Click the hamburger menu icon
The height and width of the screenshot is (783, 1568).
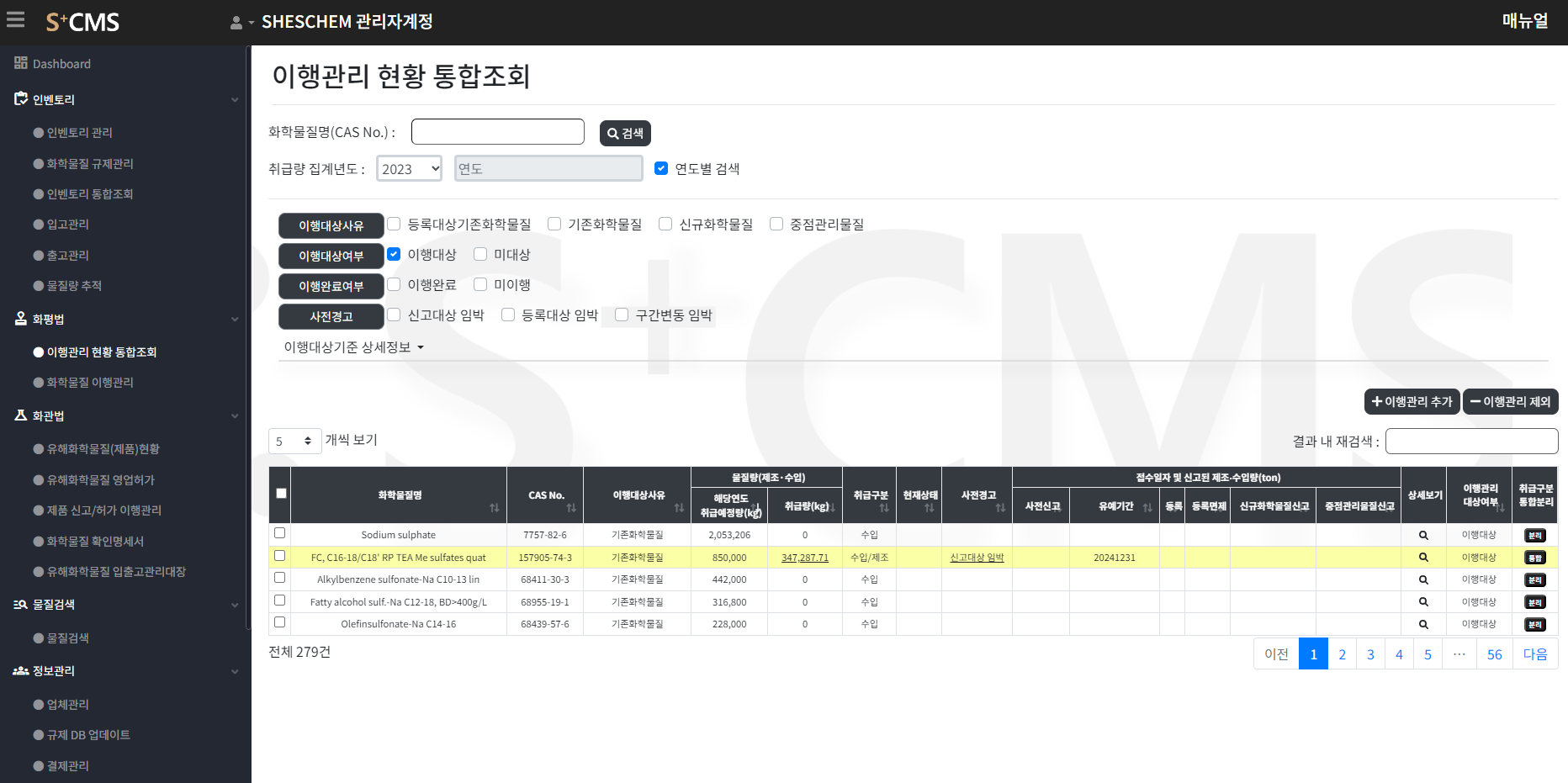(x=15, y=20)
